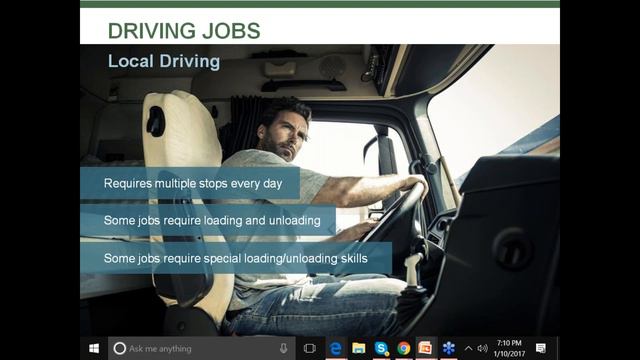Open Task View
Image resolution: width=640 pixels, height=360 pixels.
tap(310, 348)
